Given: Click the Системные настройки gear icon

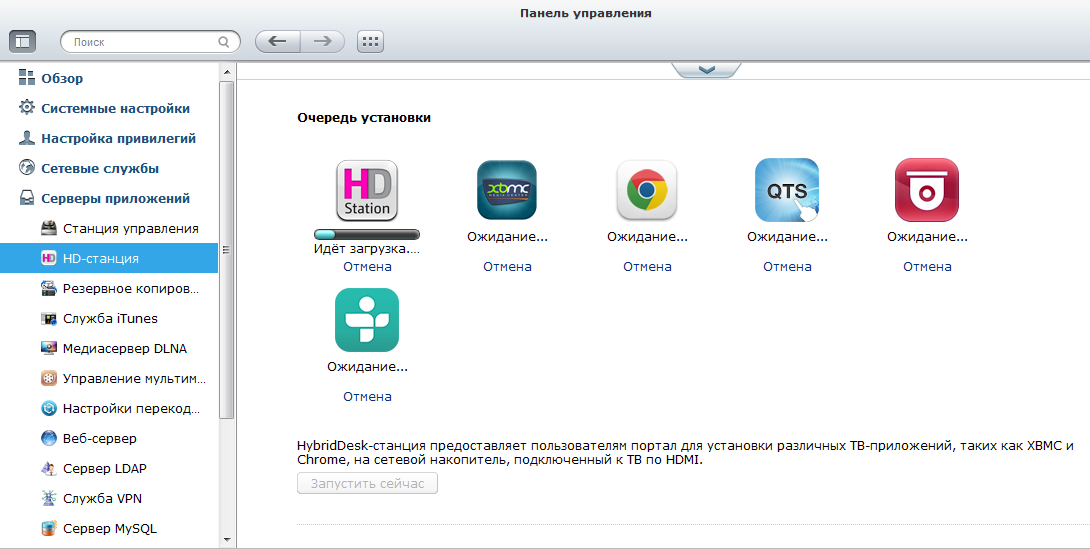Looking at the screenshot, I should pos(26,107).
